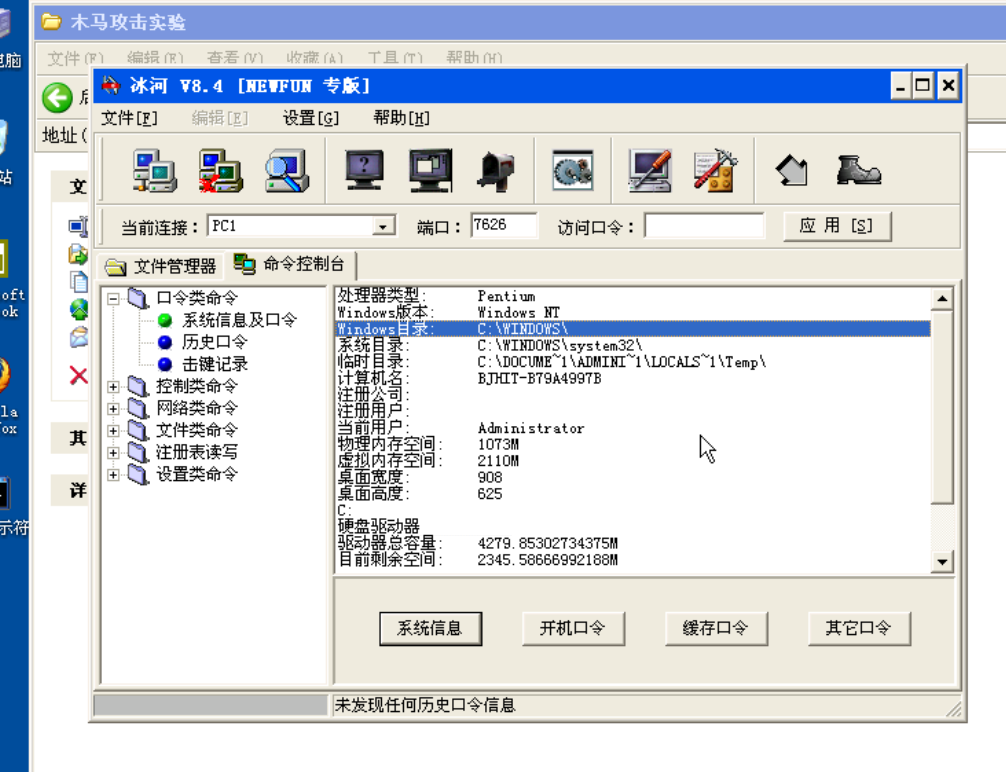The image size is (1006, 772).
Task: Click the green back arrow in 木马攻击实验 window
Action: [x=57, y=98]
